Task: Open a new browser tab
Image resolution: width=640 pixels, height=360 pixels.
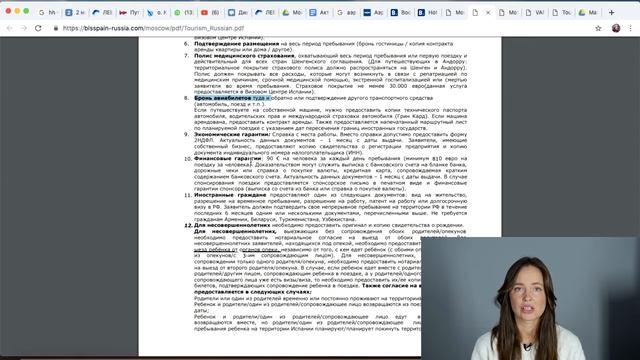Action: click(x=611, y=13)
